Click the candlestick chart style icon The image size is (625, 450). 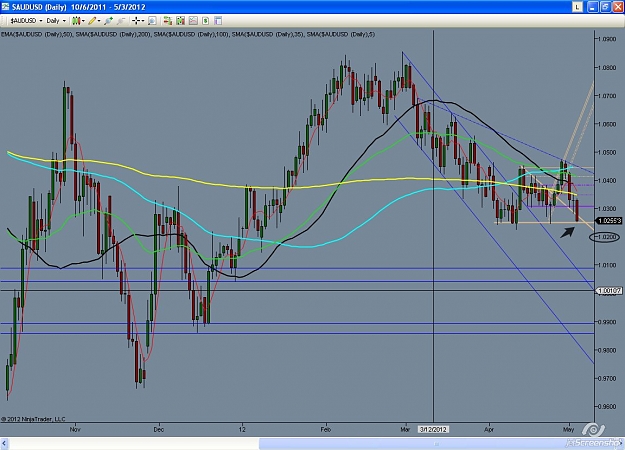tap(76, 21)
